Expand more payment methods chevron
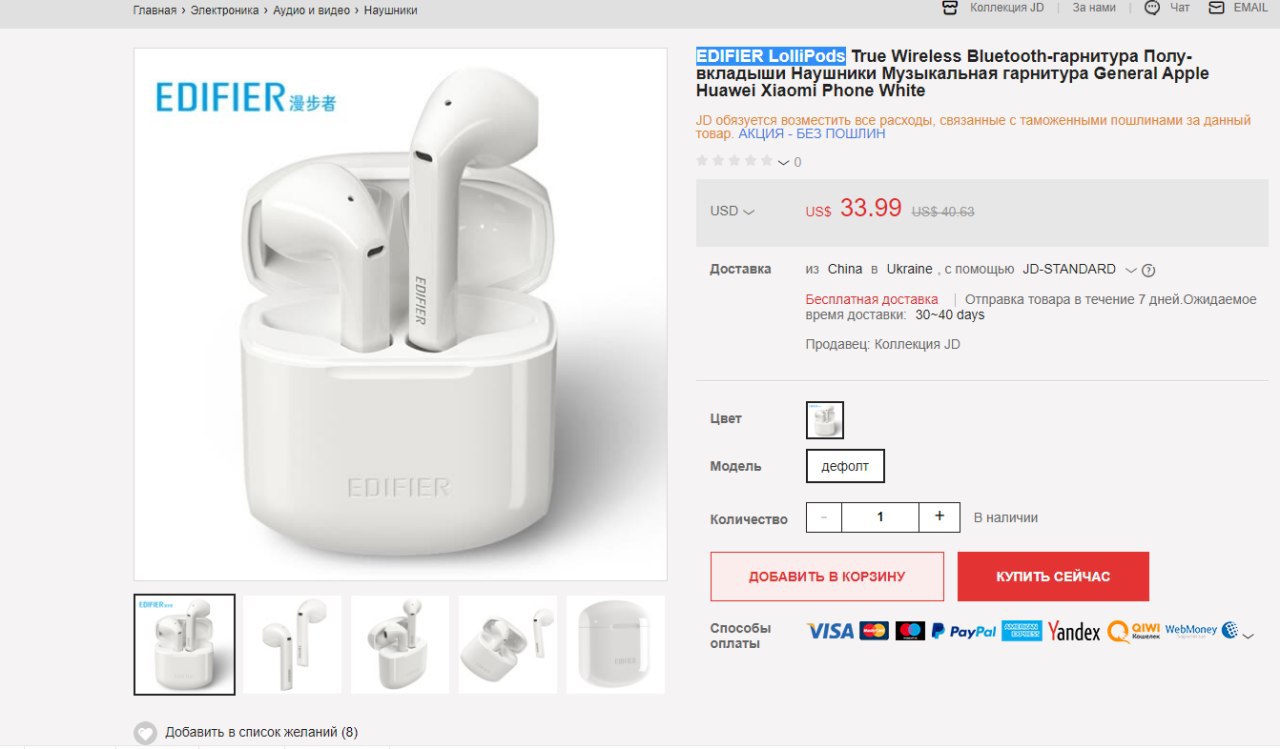 click(x=1248, y=633)
